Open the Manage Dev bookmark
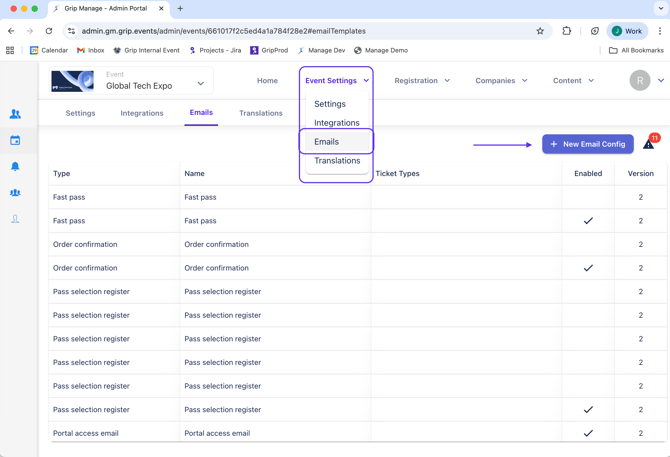 pos(321,50)
